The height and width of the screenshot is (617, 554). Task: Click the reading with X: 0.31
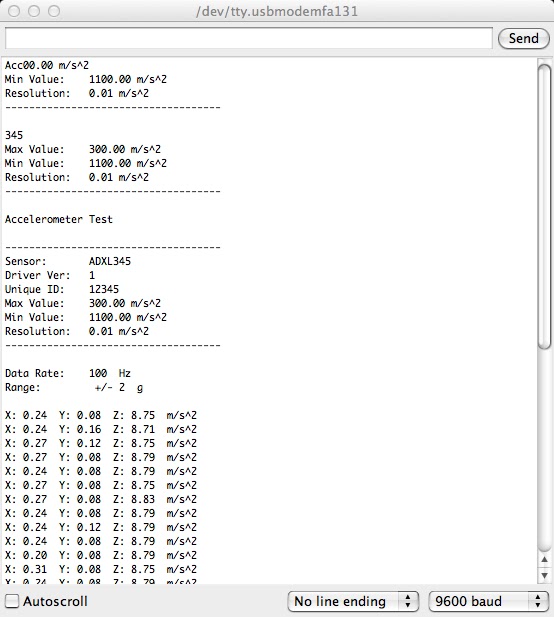pos(101,569)
